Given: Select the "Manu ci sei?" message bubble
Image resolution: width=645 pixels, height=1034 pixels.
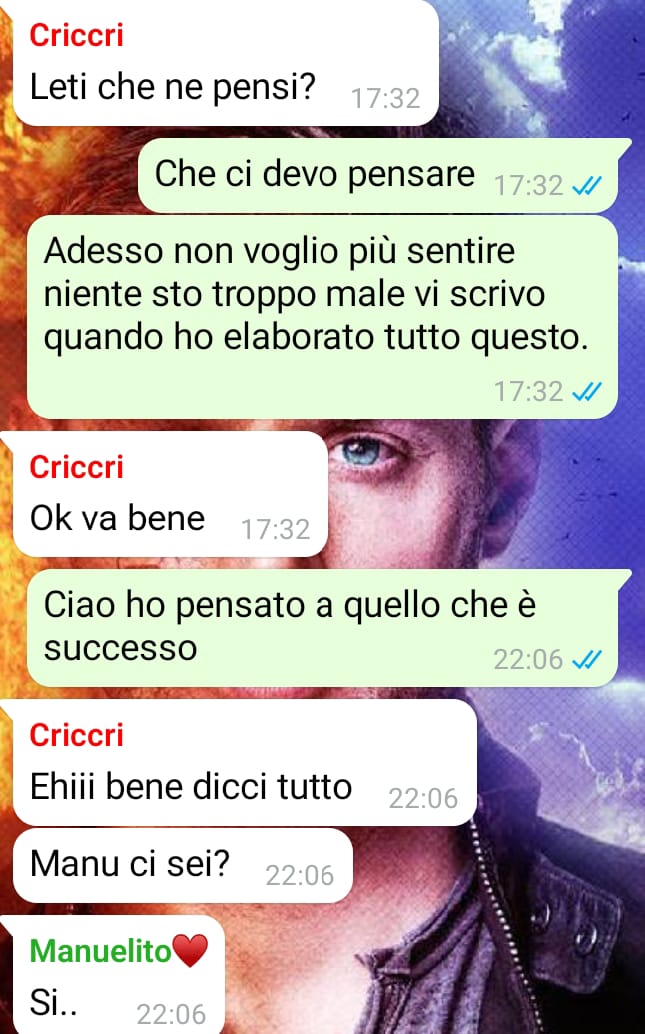Looking at the screenshot, I should (x=183, y=866).
